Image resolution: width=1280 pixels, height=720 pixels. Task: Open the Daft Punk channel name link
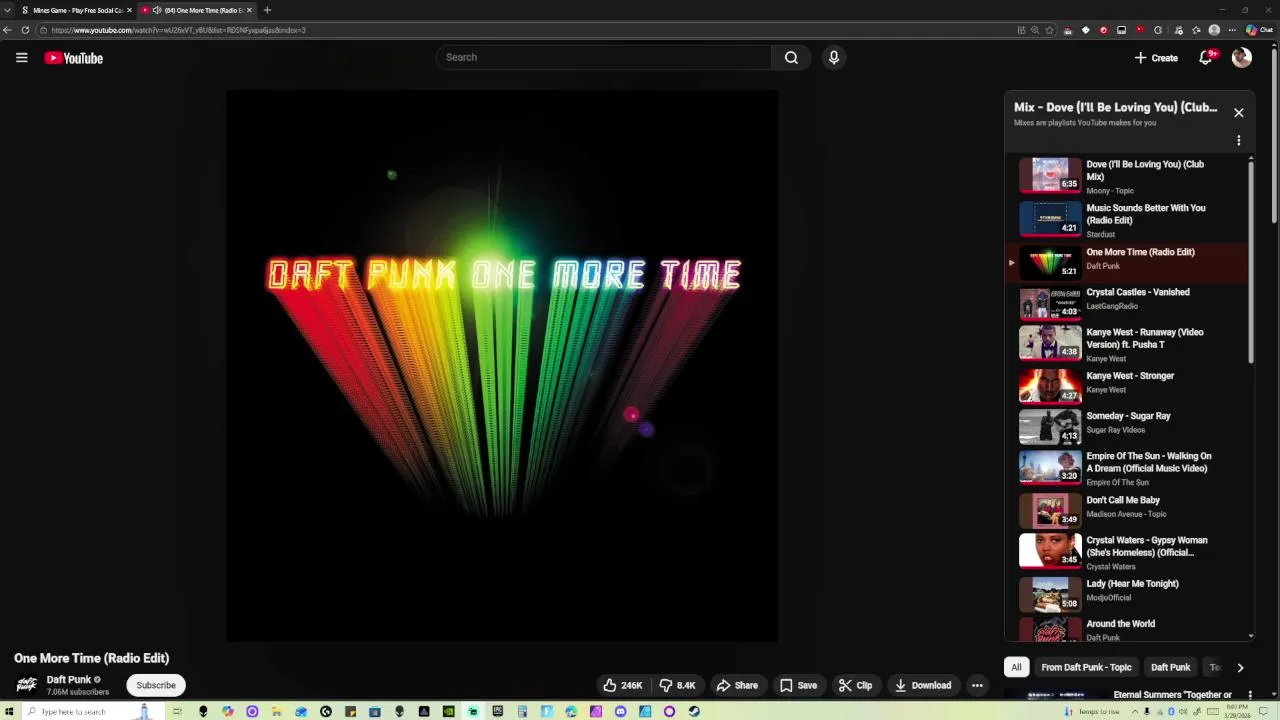(69, 679)
